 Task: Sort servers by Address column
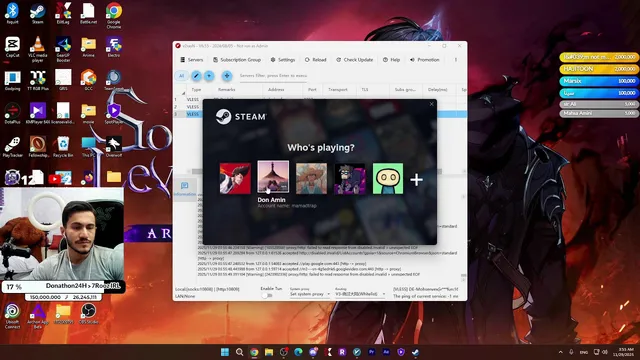coord(276,89)
